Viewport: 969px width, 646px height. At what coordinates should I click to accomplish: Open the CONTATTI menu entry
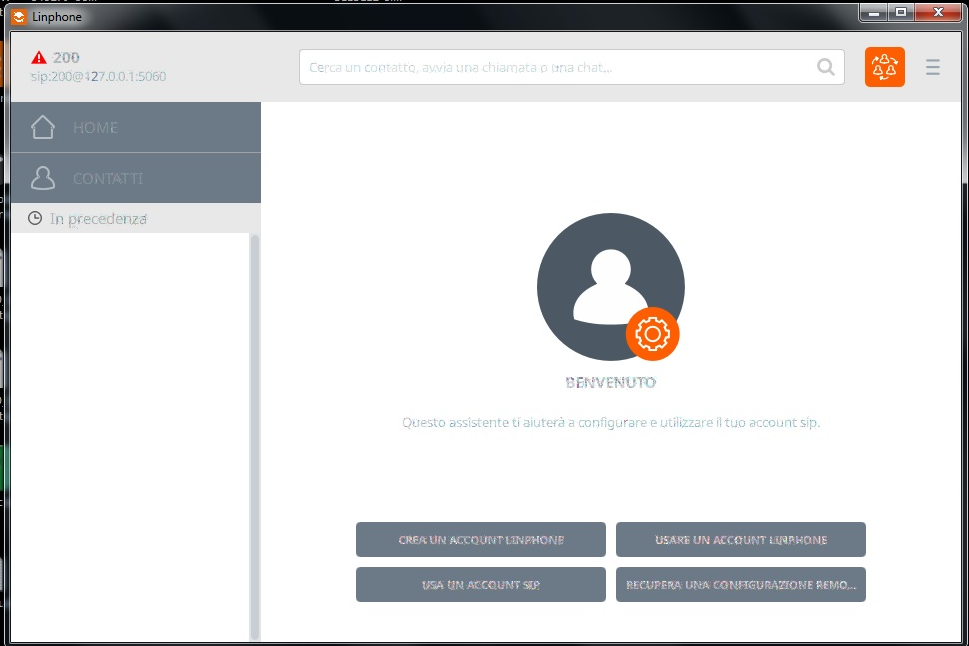point(136,178)
